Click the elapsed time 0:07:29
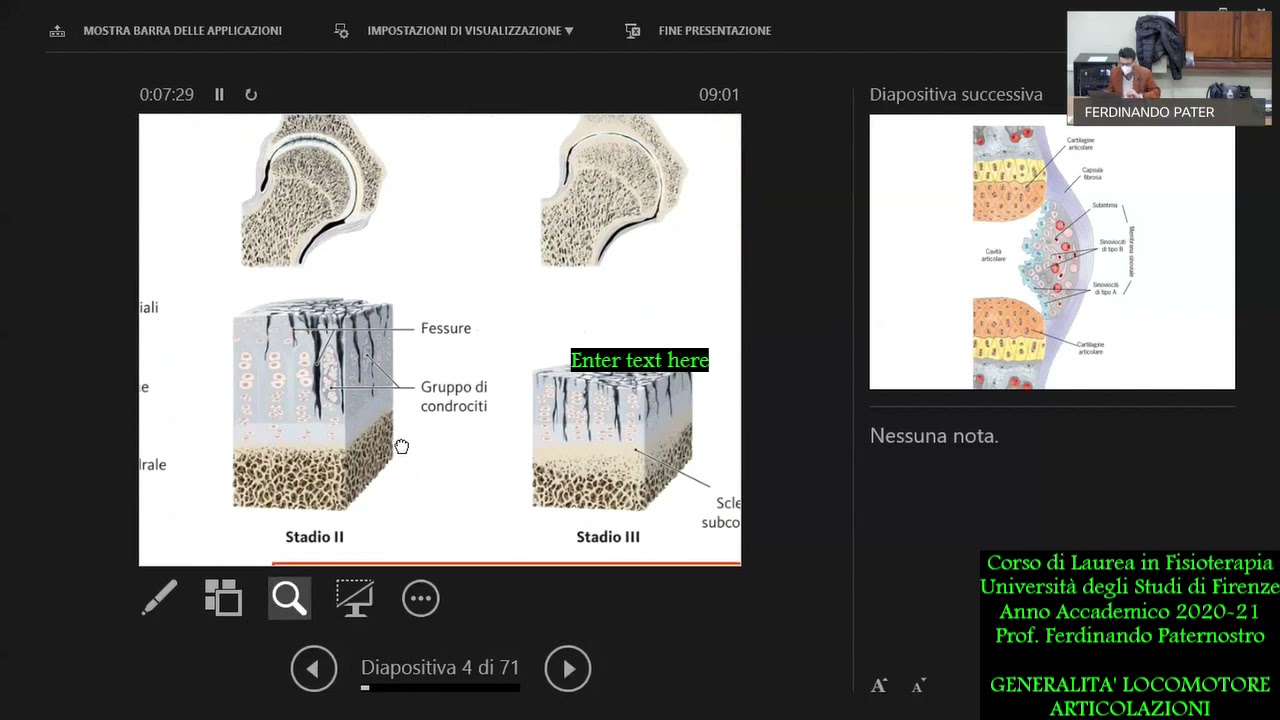 (166, 94)
